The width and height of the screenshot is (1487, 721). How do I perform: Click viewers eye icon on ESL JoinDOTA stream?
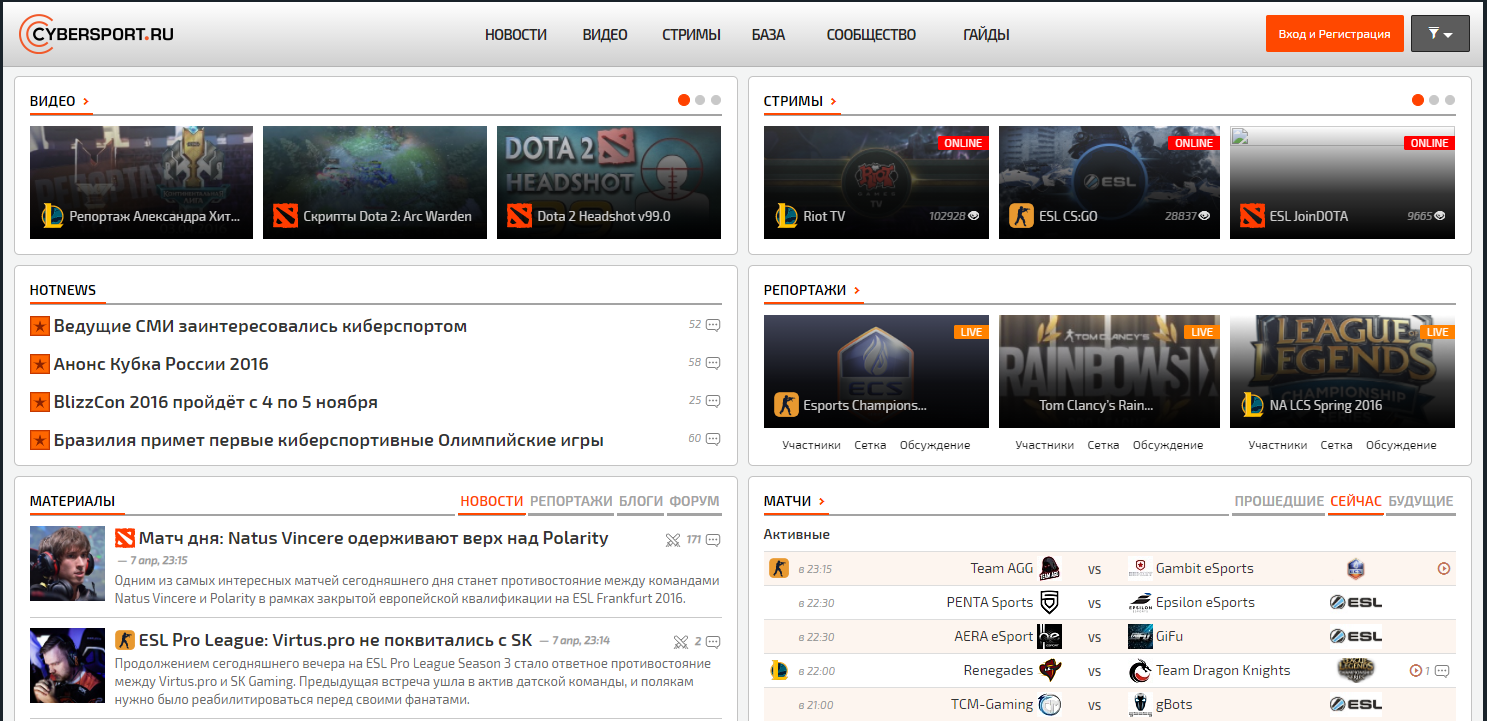point(1440,216)
